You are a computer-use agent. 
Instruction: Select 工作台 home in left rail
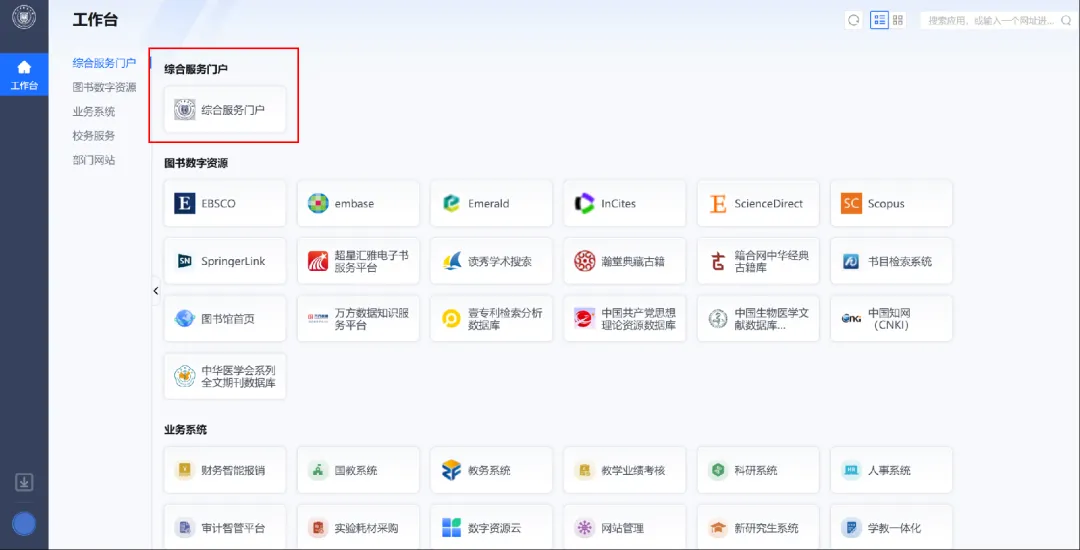24,74
